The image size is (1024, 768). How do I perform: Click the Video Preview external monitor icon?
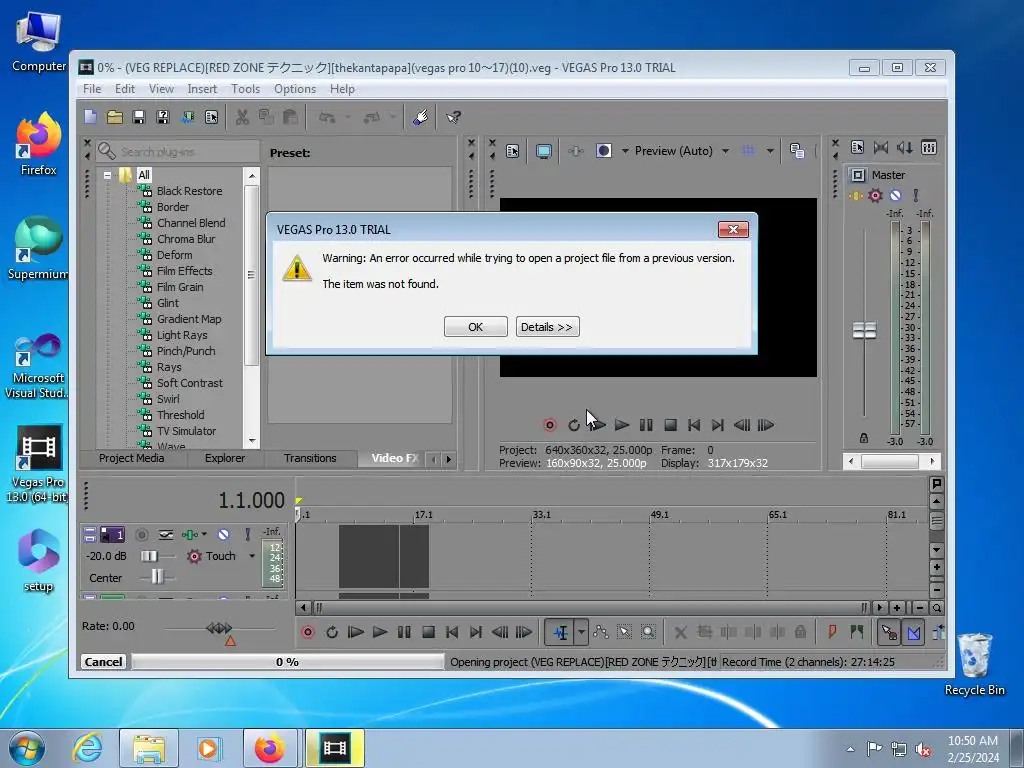click(x=543, y=151)
